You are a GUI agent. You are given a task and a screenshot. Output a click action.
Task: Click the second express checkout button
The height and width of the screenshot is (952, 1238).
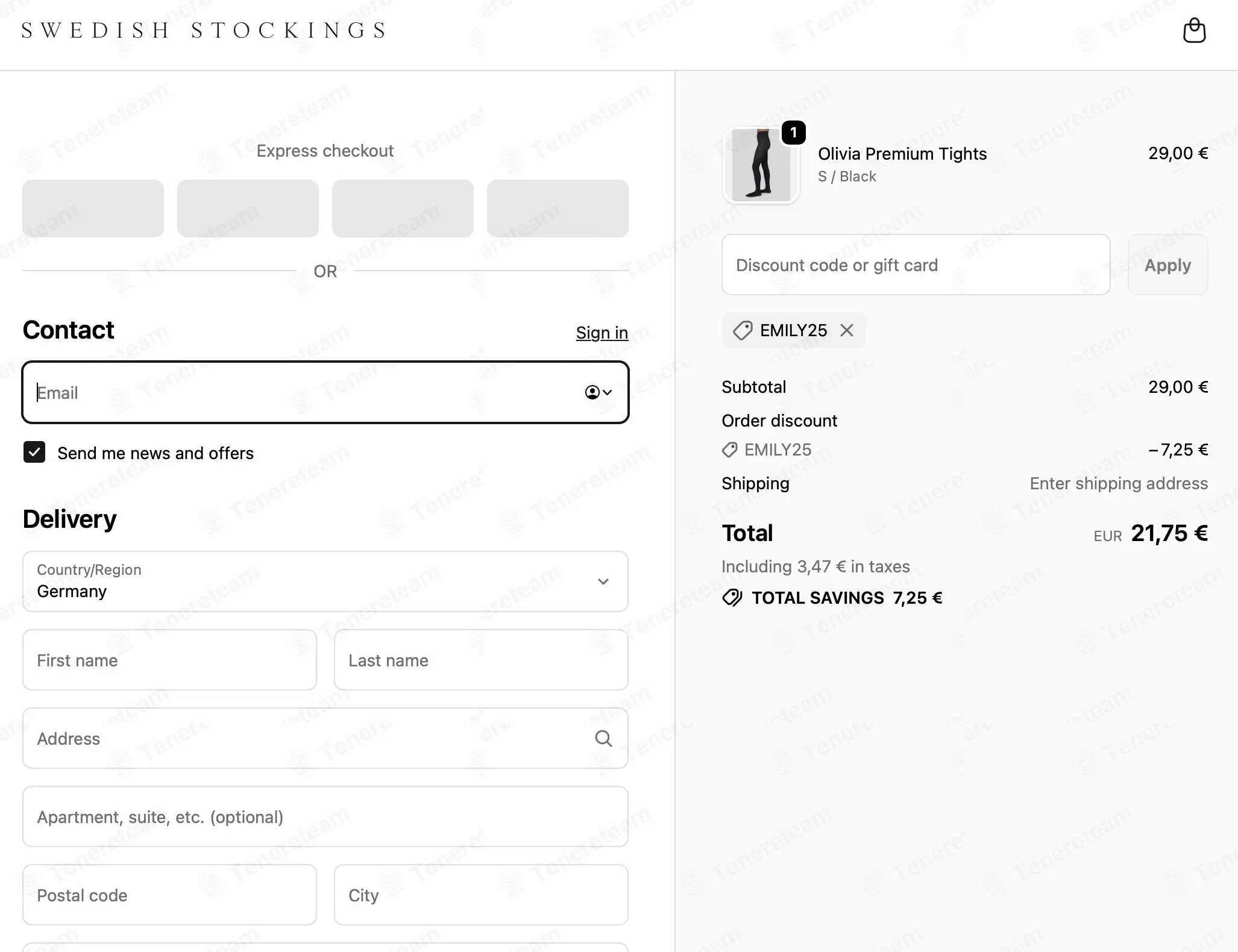(248, 208)
